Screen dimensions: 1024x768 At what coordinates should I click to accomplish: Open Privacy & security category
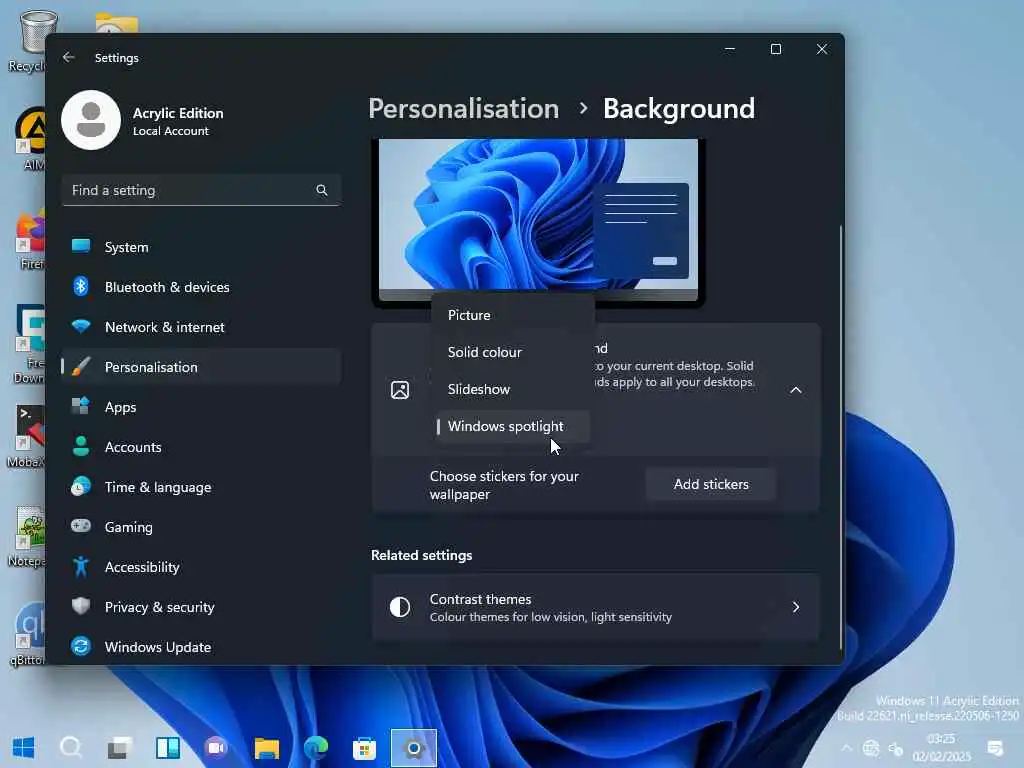point(201,607)
